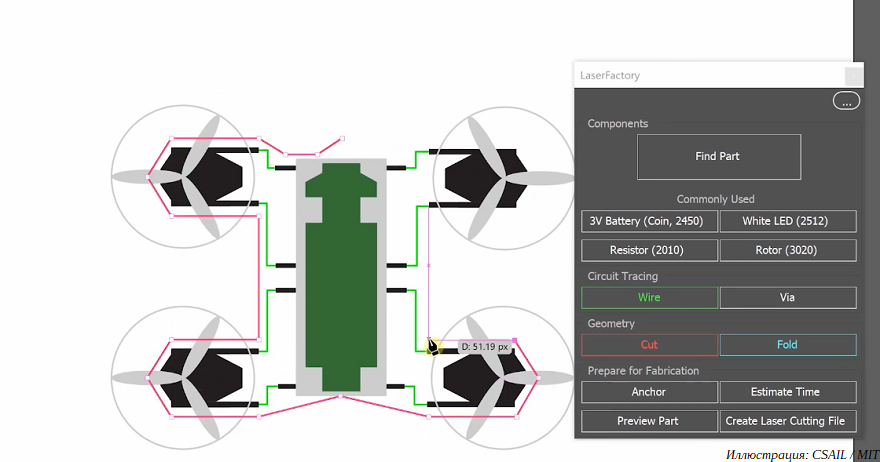Click Create Laser Cutting File
This screenshot has width=880, height=462.
(x=788, y=421)
